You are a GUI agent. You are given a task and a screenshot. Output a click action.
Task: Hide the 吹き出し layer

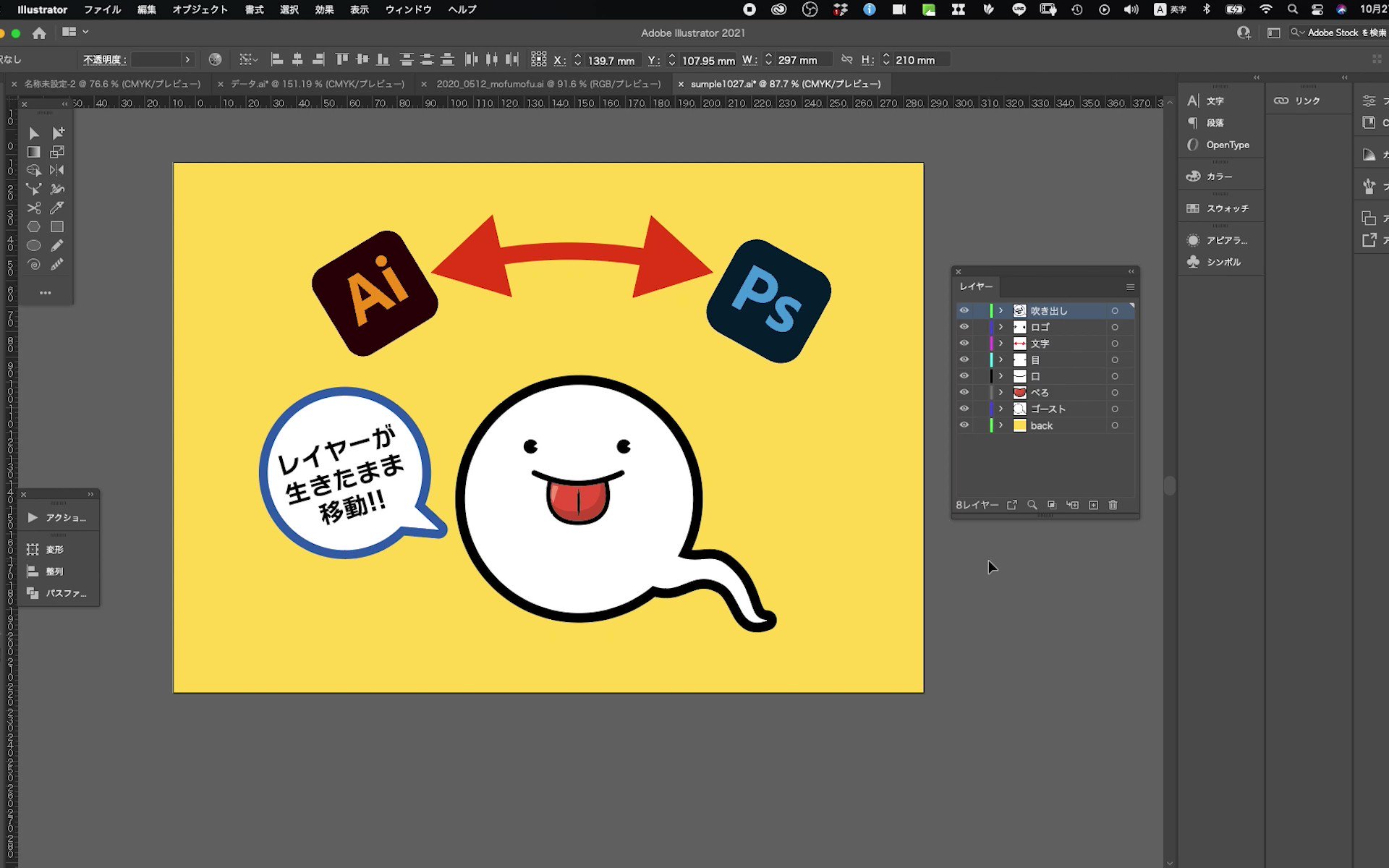[x=964, y=310]
